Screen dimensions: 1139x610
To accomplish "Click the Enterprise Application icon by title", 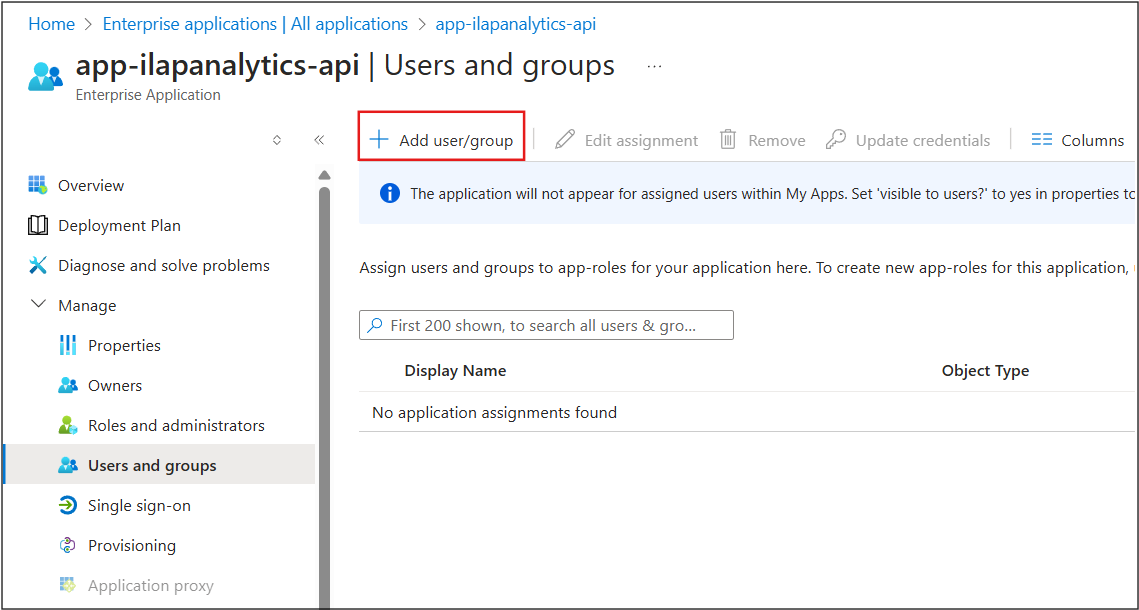I will (46, 76).
